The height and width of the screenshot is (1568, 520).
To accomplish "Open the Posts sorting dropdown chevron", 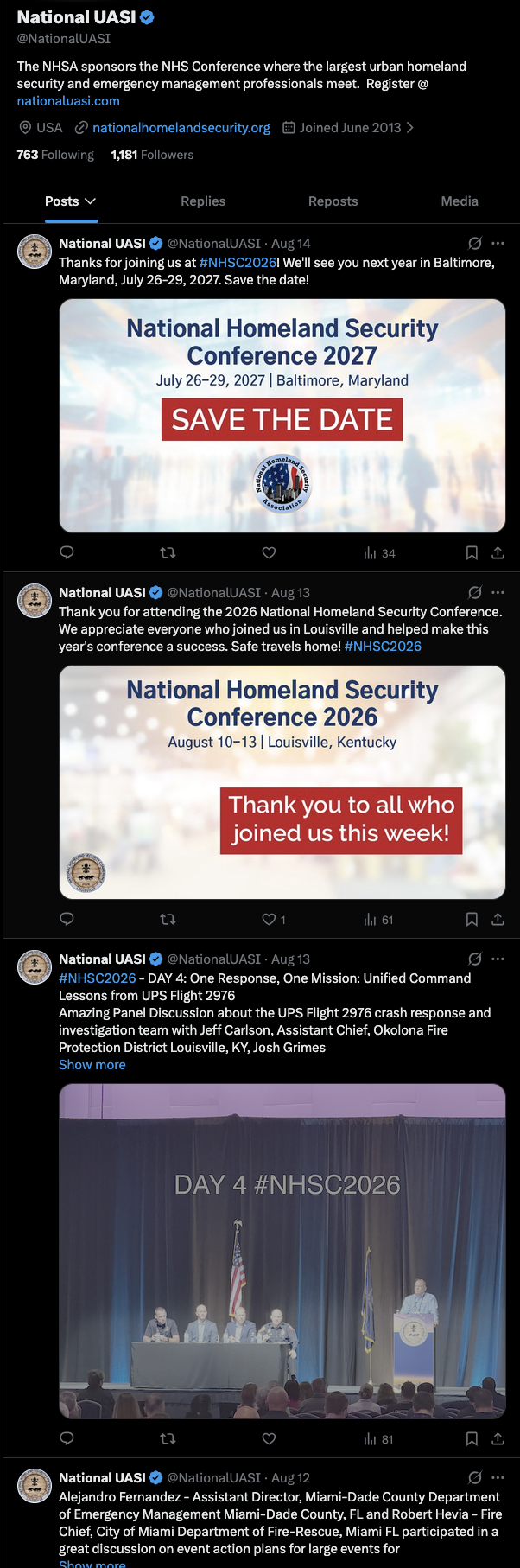I will click(91, 201).
